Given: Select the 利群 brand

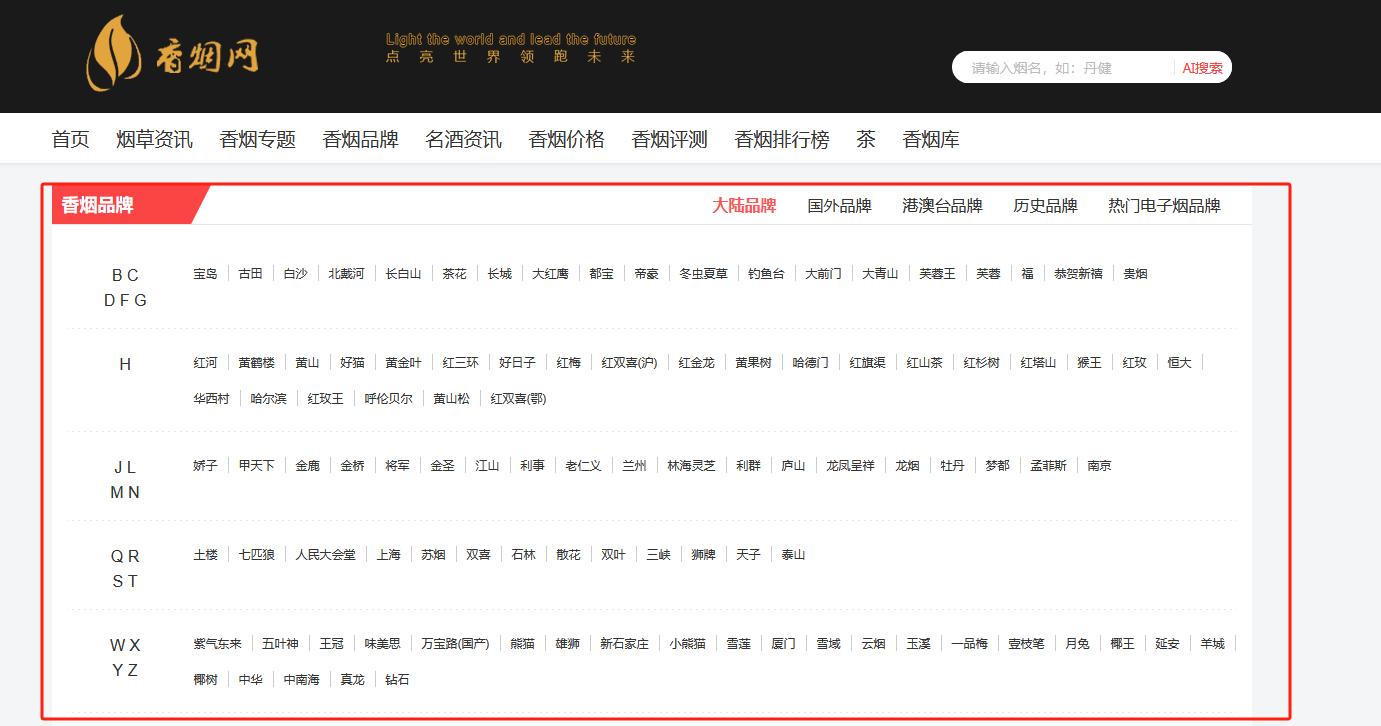Looking at the screenshot, I should (x=748, y=465).
